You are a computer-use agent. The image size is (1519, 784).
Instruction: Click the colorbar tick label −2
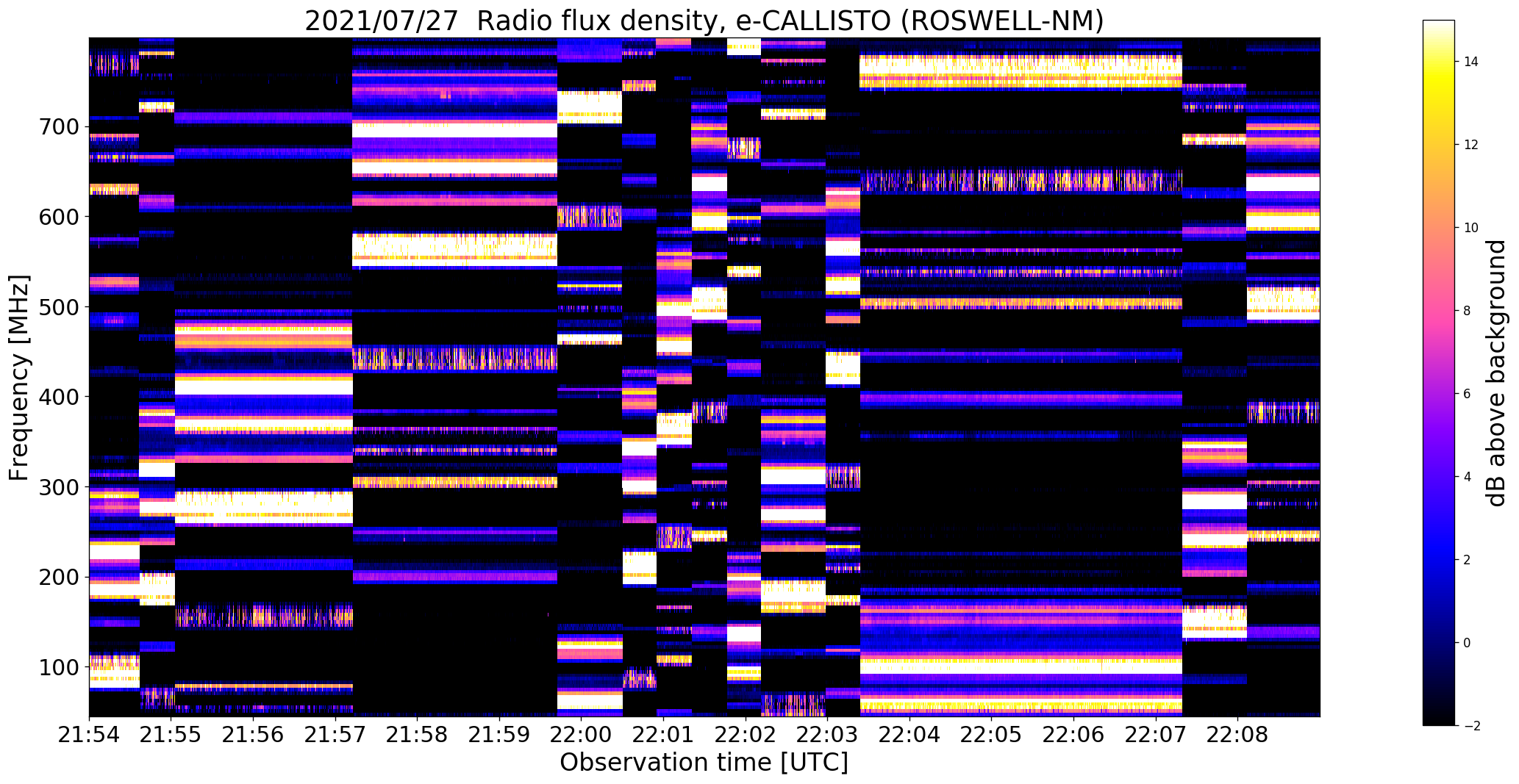pyautogui.click(x=1471, y=726)
